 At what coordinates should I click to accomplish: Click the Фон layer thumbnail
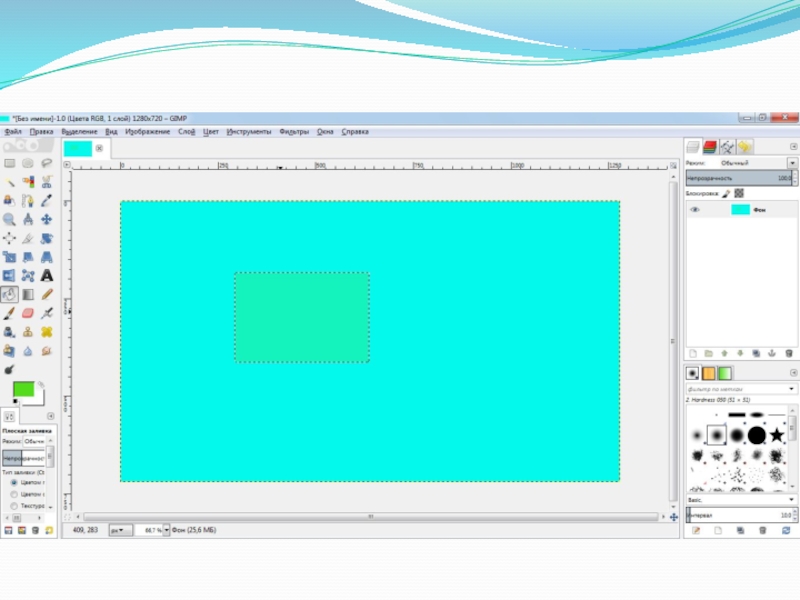pyautogui.click(x=740, y=210)
